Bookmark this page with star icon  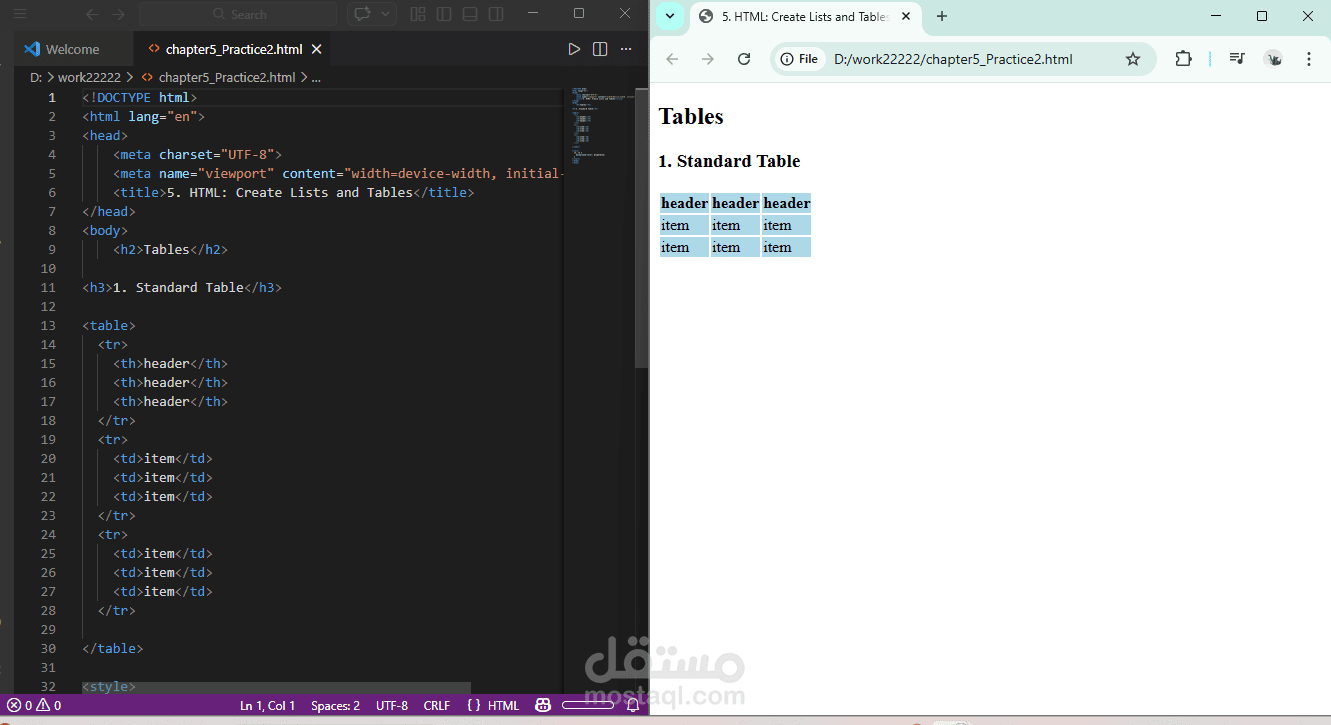1133,59
